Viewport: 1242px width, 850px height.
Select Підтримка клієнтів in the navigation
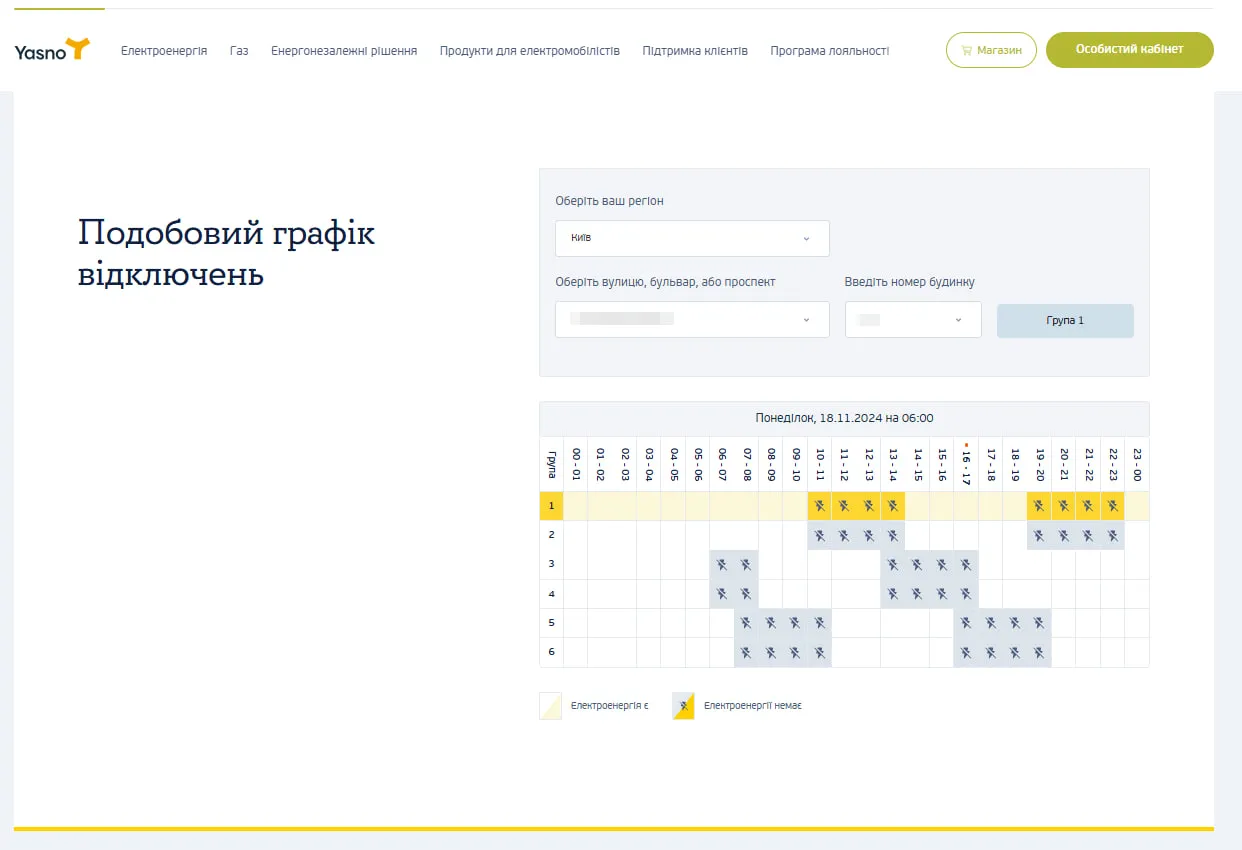pos(695,50)
